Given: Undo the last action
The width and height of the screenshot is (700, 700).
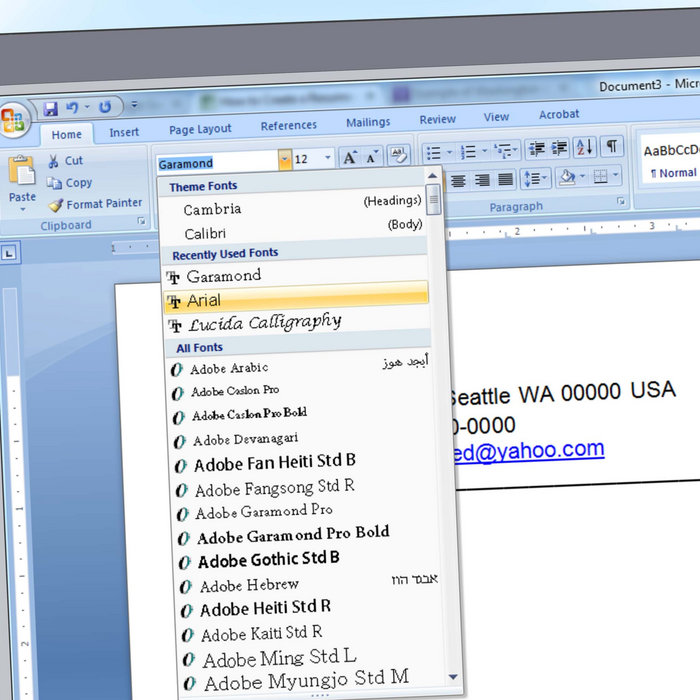Looking at the screenshot, I should (x=72, y=108).
